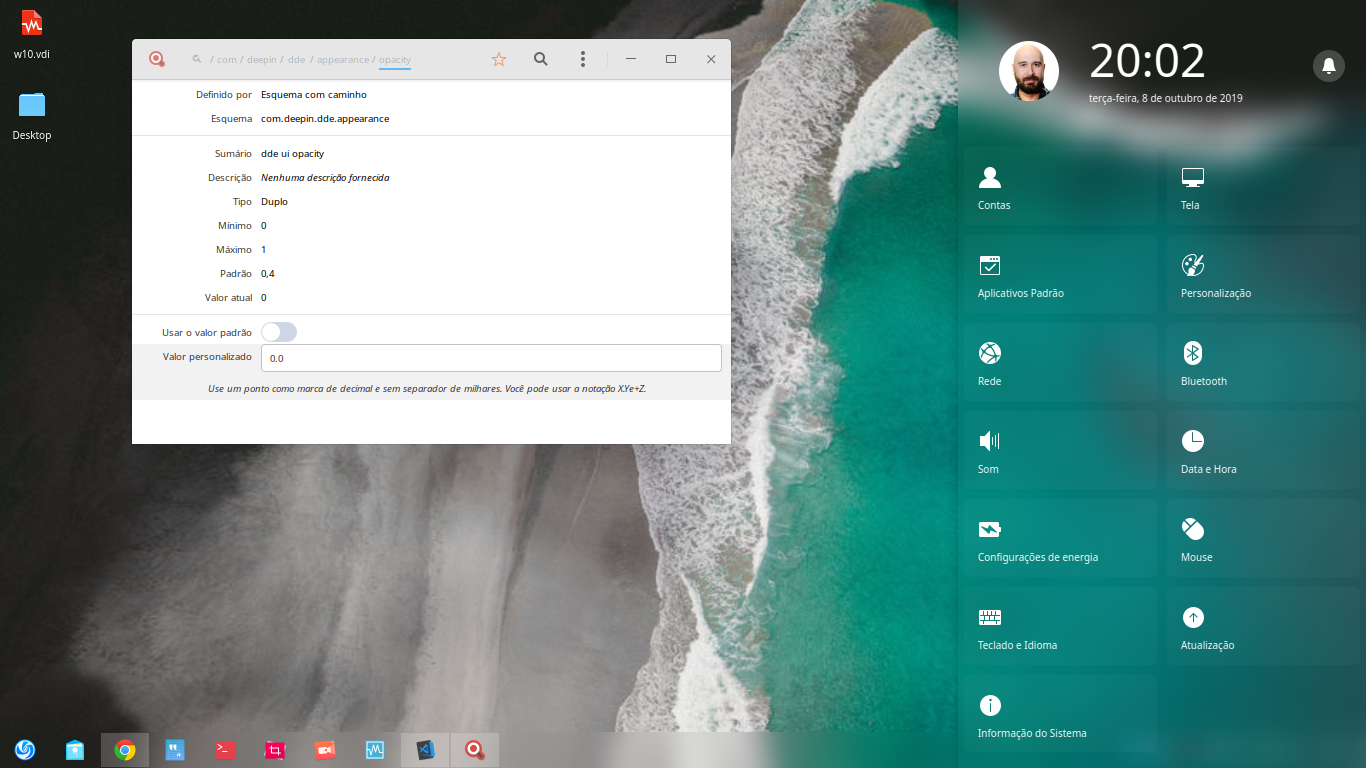
Task: Open search in dconf Editor
Action: pyautogui.click(x=541, y=60)
